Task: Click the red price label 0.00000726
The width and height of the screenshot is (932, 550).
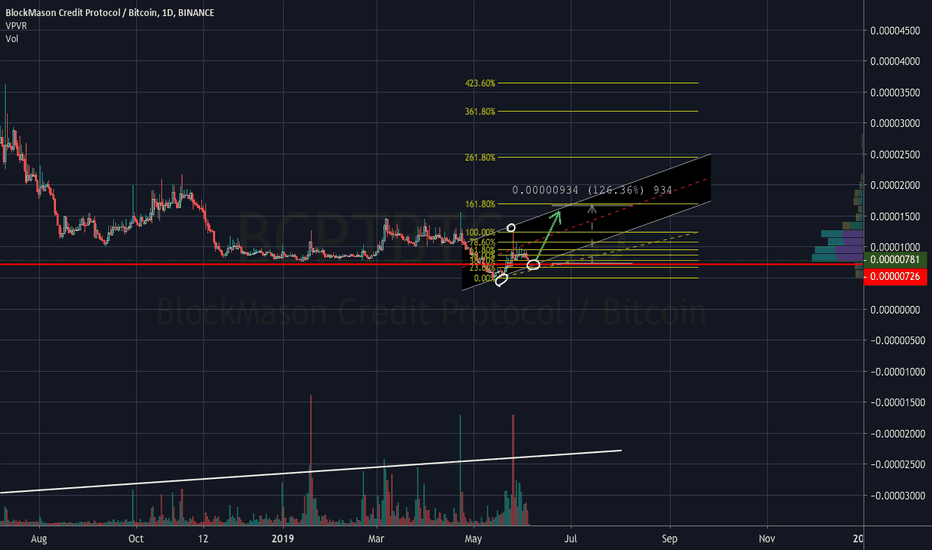Action: pyautogui.click(x=895, y=276)
